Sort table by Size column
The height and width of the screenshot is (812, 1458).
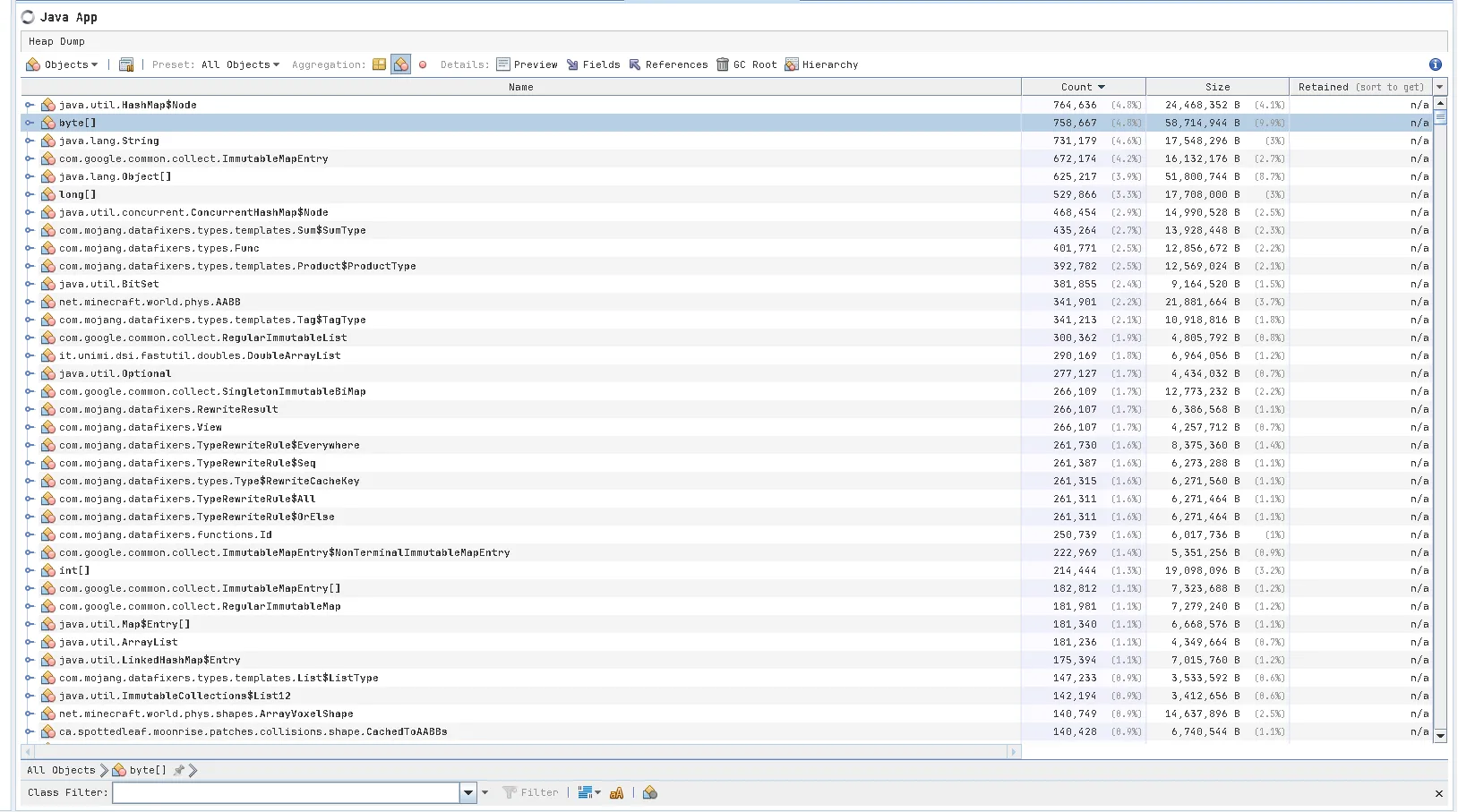(x=1217, y=87)
